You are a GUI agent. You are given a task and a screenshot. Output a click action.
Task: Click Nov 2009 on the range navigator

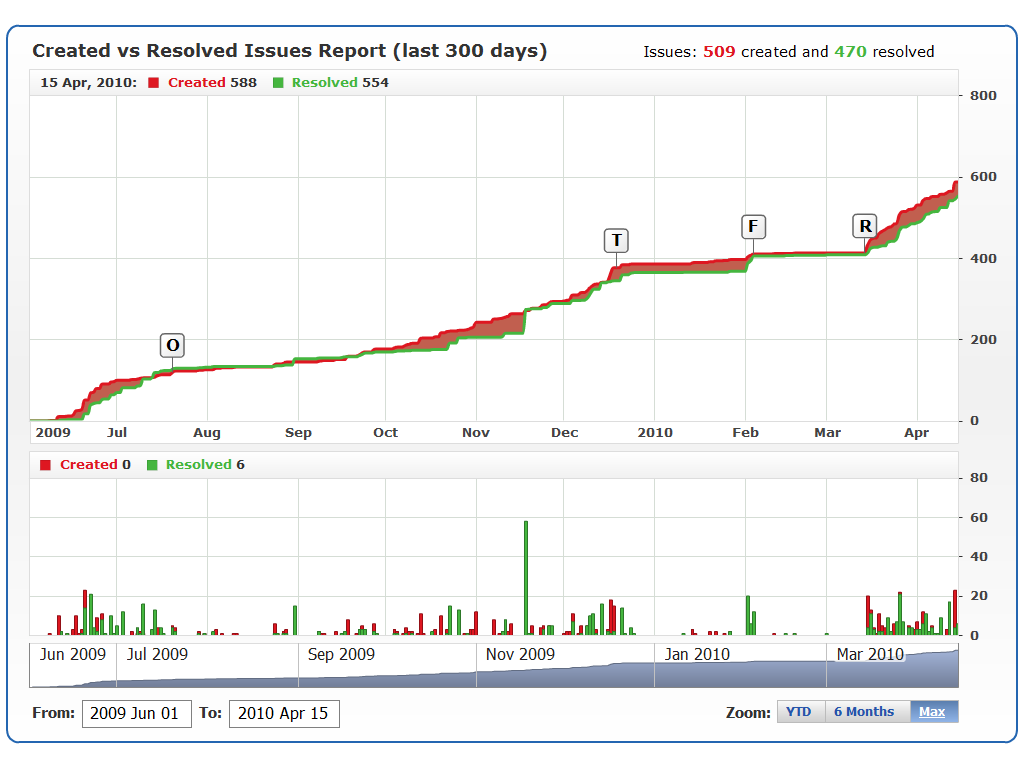tap(520, 655)
